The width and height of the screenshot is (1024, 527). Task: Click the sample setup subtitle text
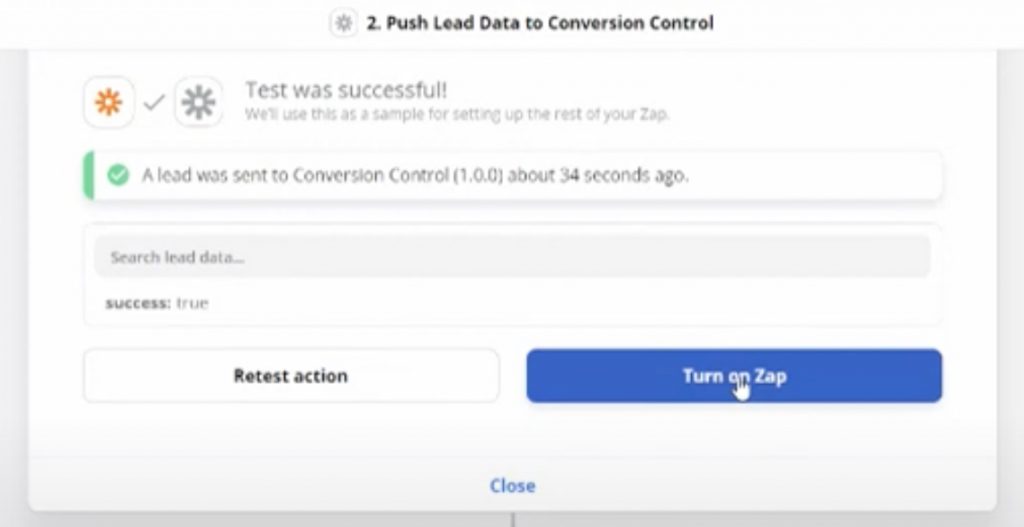[x=457, y=114]
